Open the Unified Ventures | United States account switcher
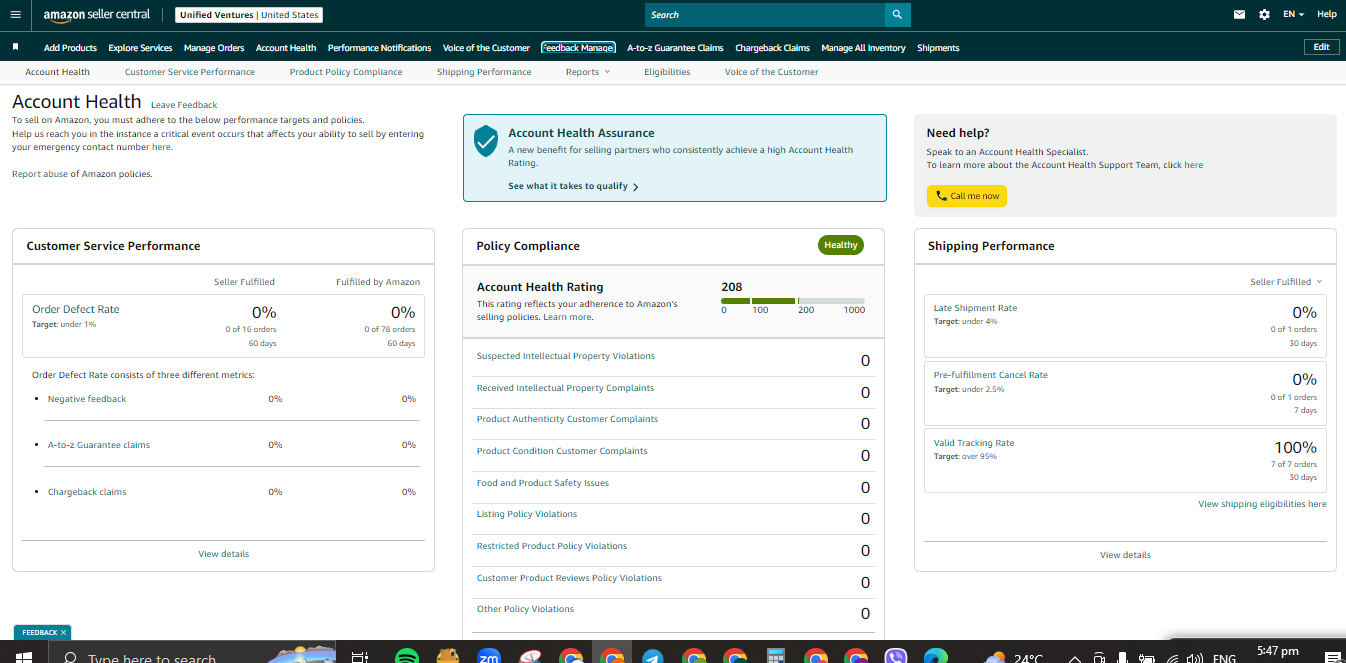1346x663 pixels. [x=249, y=15]
